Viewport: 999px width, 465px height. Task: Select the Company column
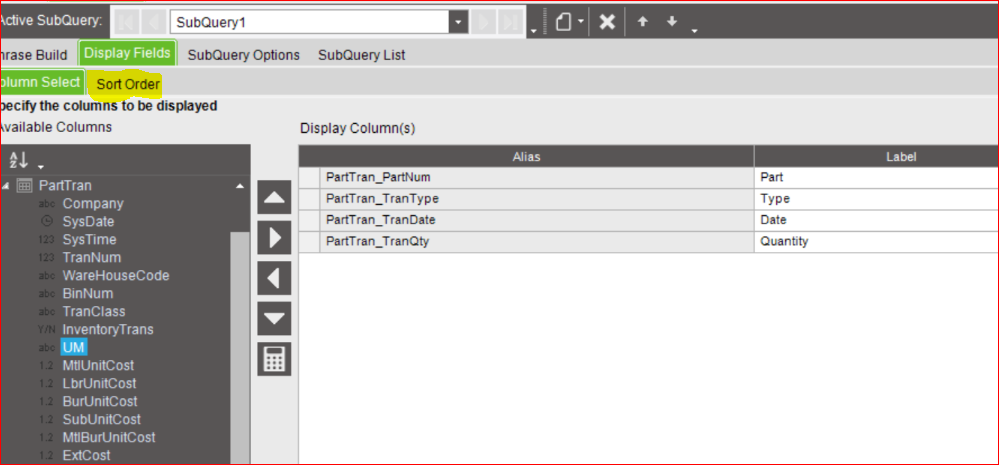(93, 204)
